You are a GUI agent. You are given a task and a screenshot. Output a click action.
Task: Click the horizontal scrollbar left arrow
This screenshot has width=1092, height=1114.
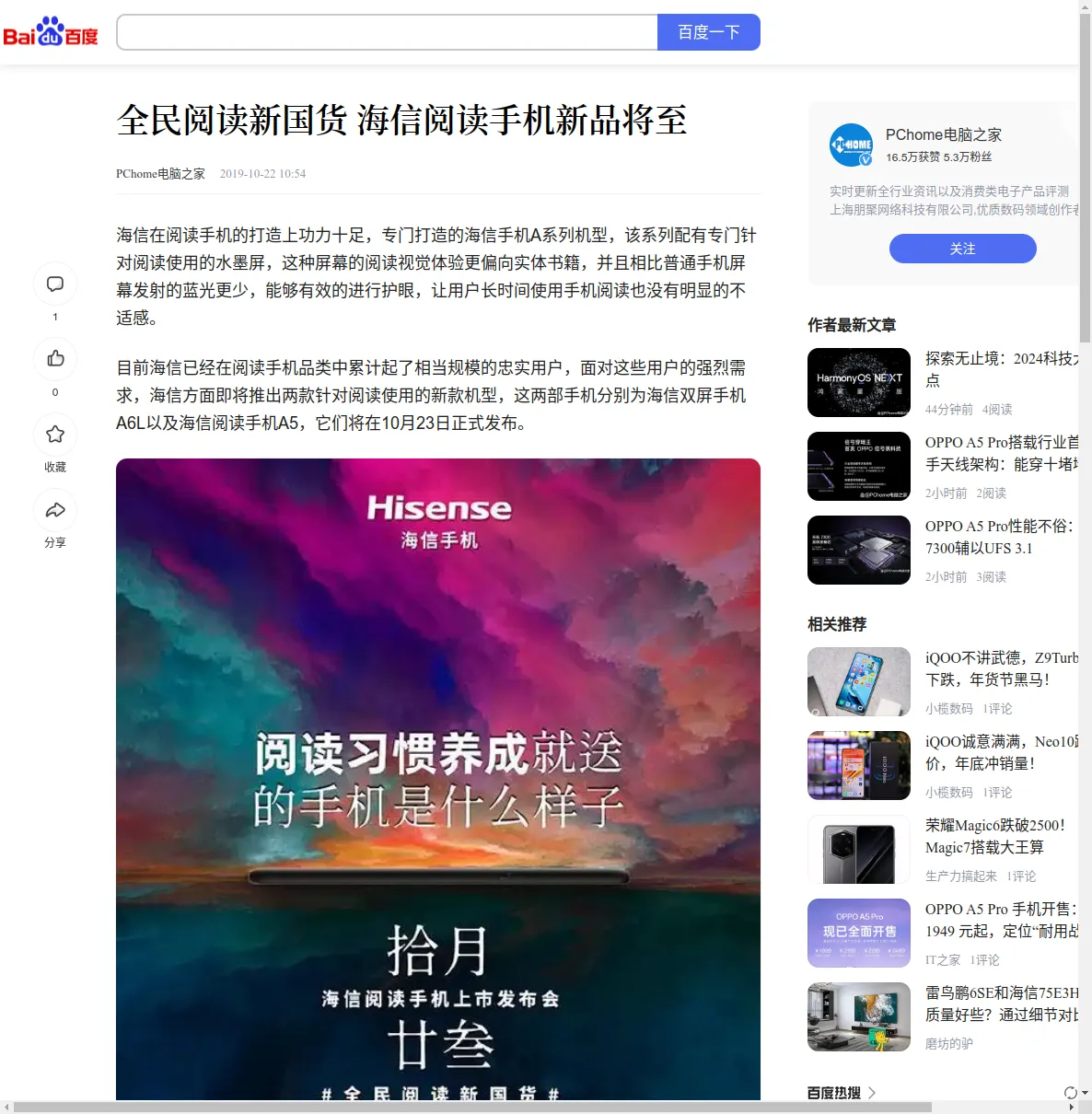pos(6,1107)
